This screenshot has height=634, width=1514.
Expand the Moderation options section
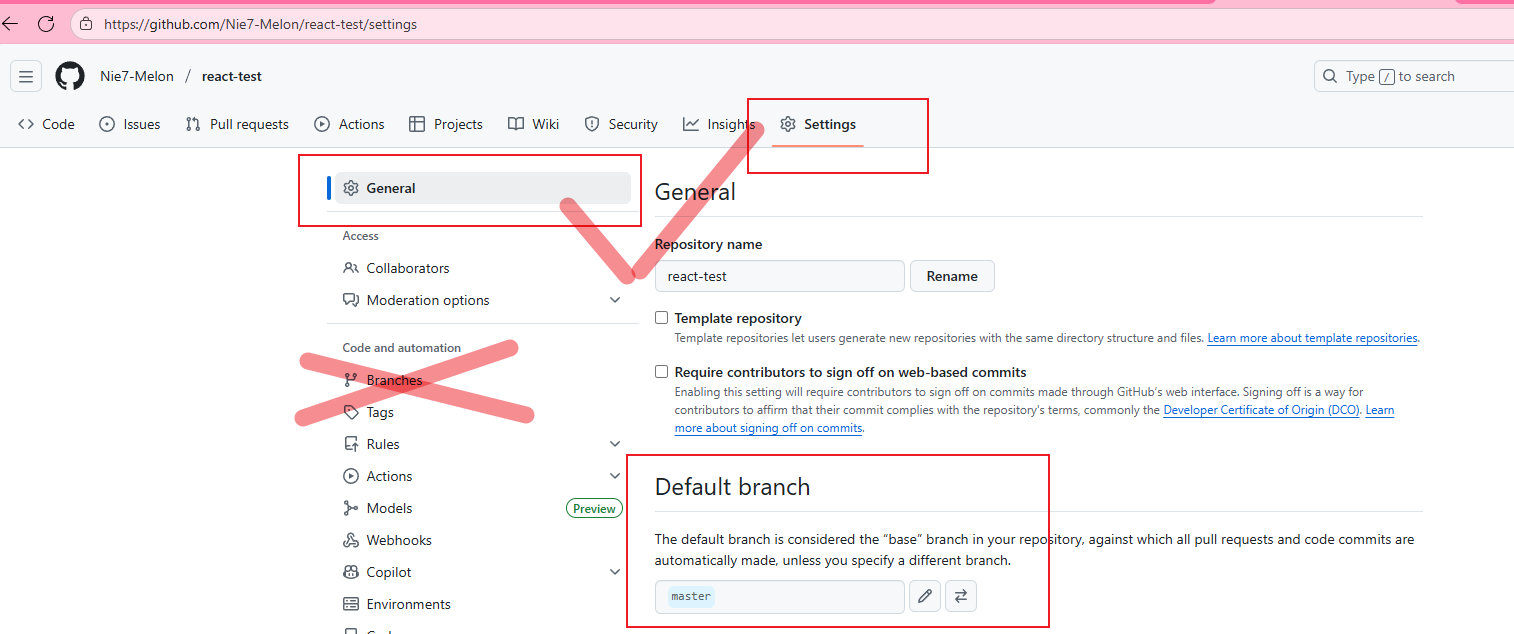615,300
